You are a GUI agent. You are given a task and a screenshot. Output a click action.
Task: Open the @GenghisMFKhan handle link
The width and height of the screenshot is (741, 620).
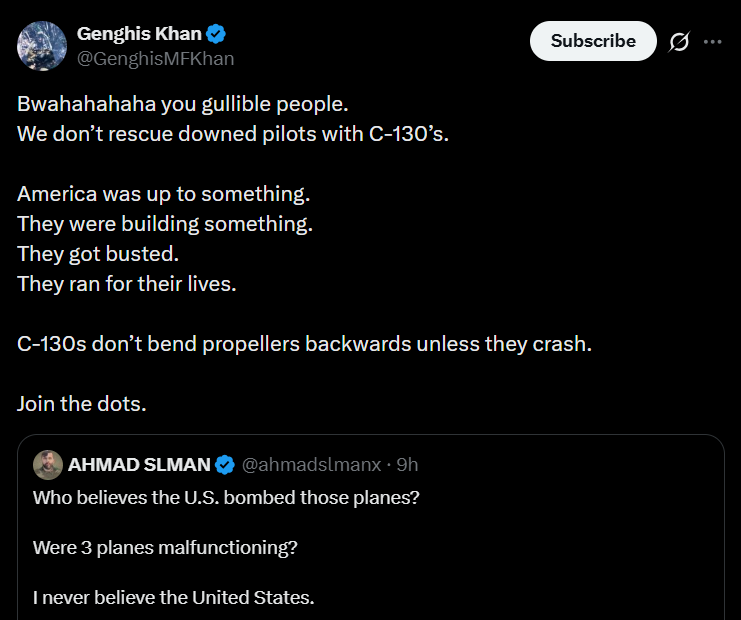tap(155, 59)
